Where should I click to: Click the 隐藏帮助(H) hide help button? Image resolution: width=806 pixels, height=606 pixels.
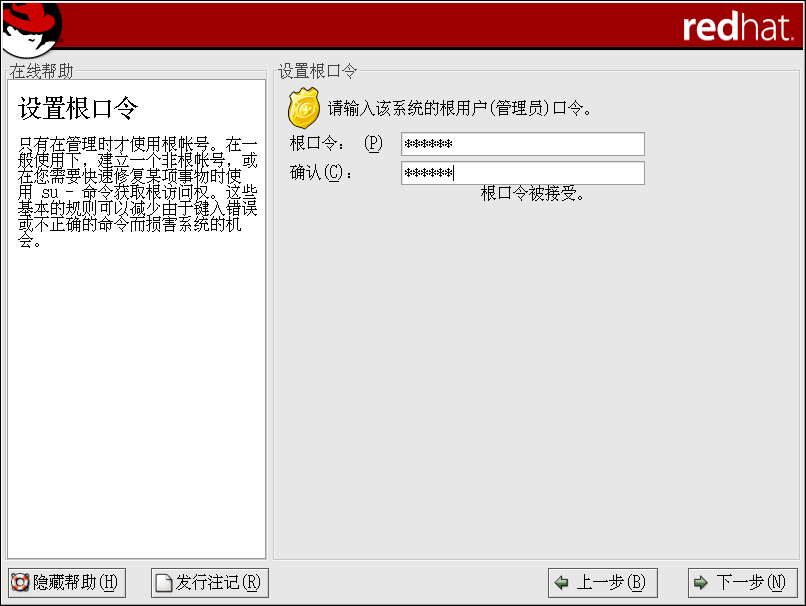(x=67, y=582)
